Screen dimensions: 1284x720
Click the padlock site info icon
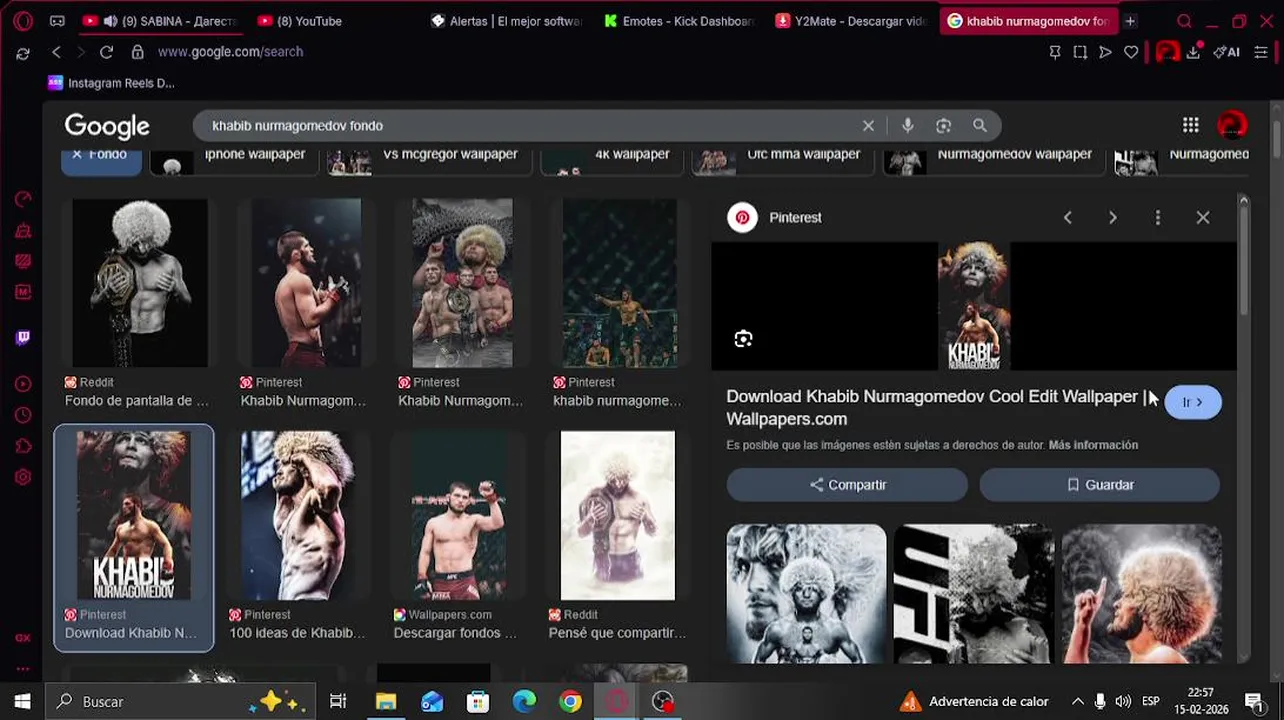pyautogui.click(x=138, y=52)
